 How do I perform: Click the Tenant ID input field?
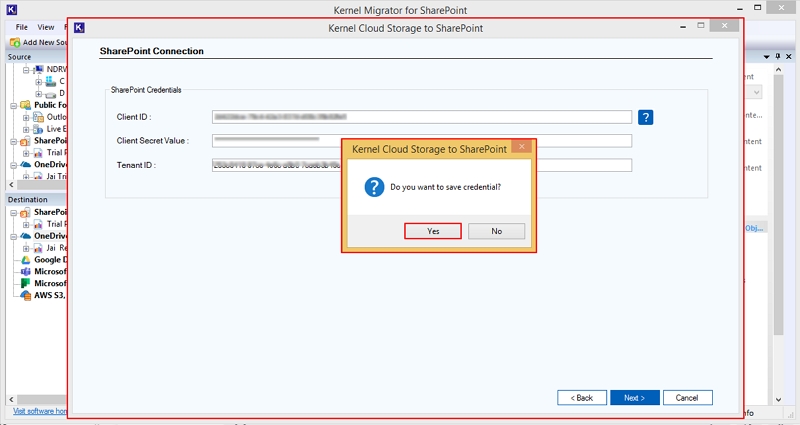422,165
